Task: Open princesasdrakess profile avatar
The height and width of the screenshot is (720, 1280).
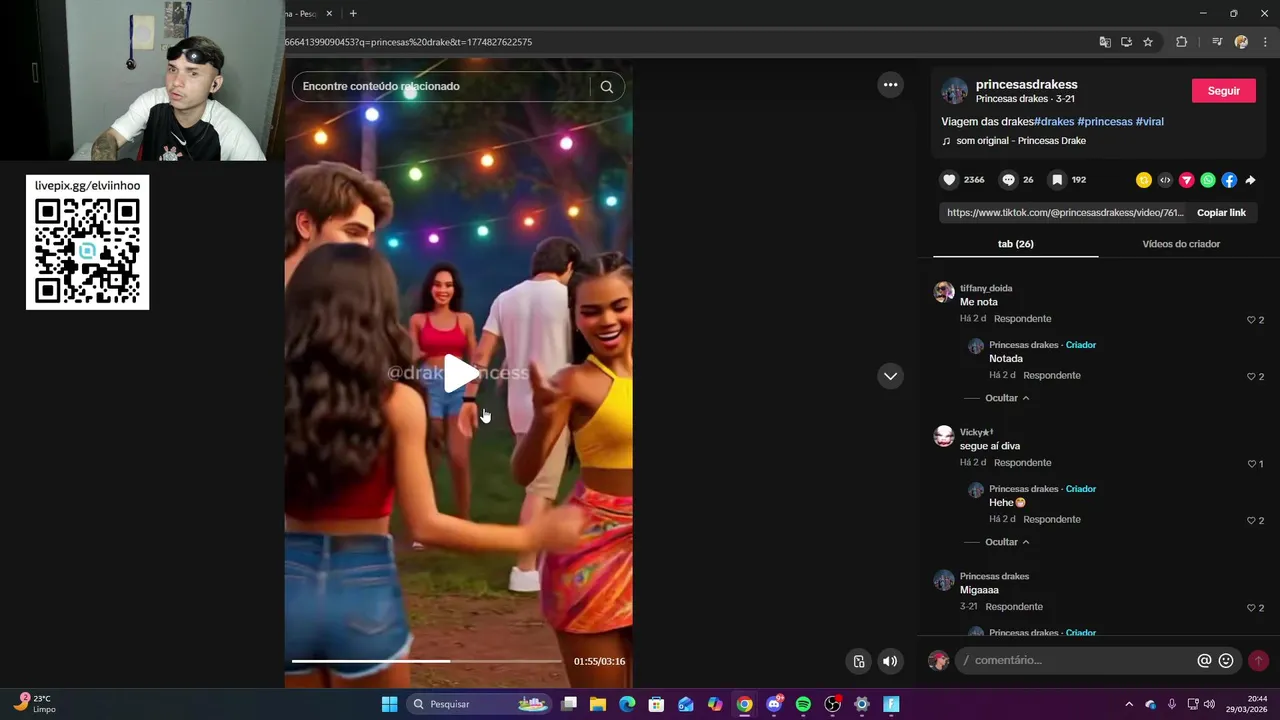Action: [955, 91]
